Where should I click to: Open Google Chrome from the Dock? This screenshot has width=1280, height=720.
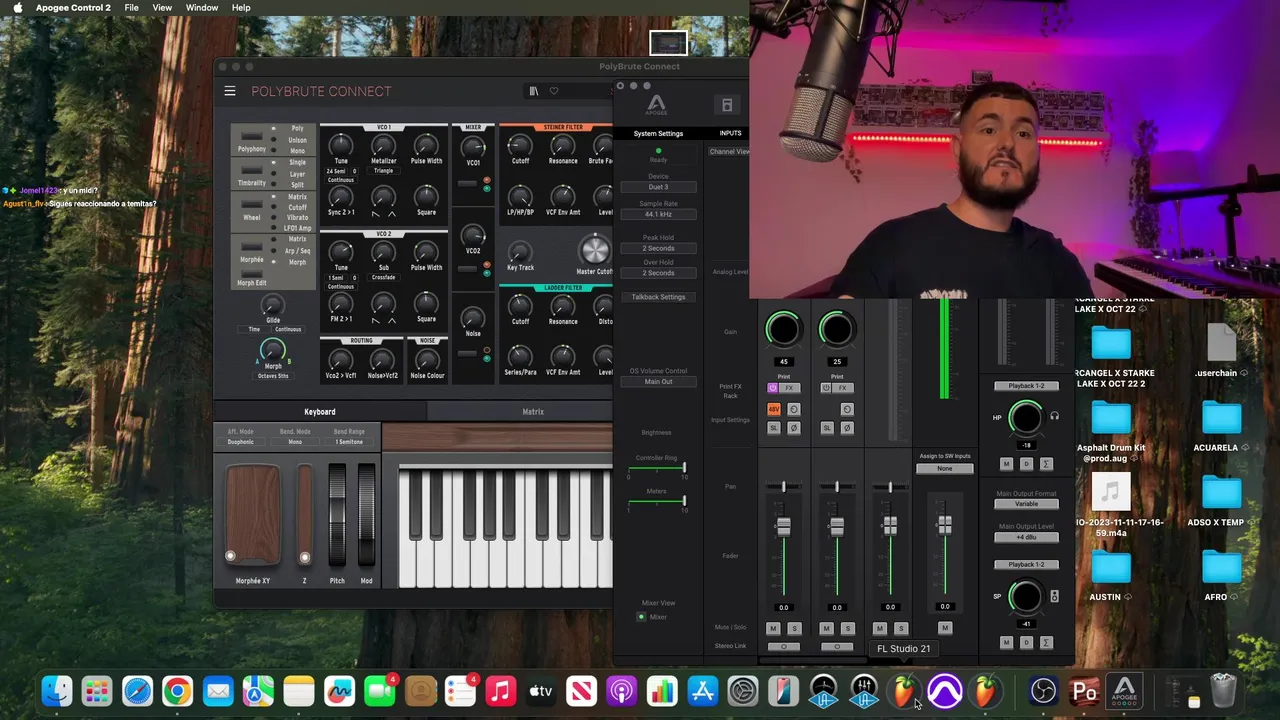tap(177, 691)
